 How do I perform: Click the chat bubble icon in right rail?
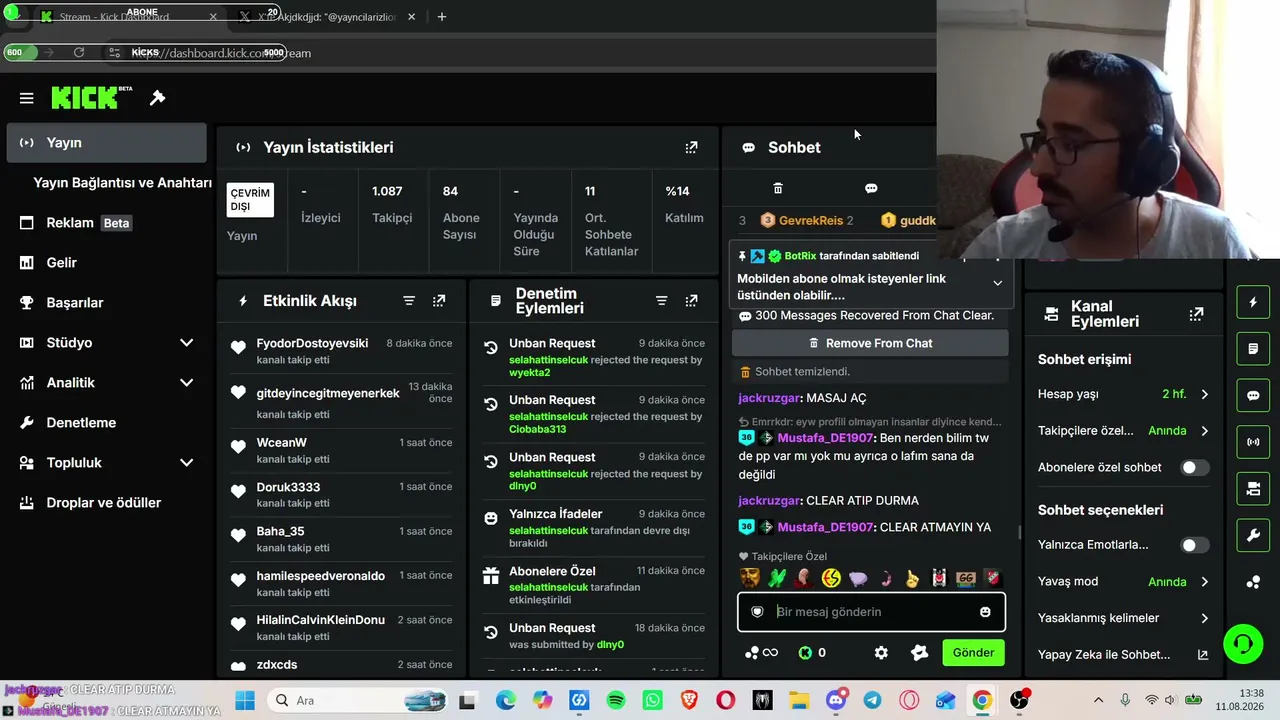1253,395
